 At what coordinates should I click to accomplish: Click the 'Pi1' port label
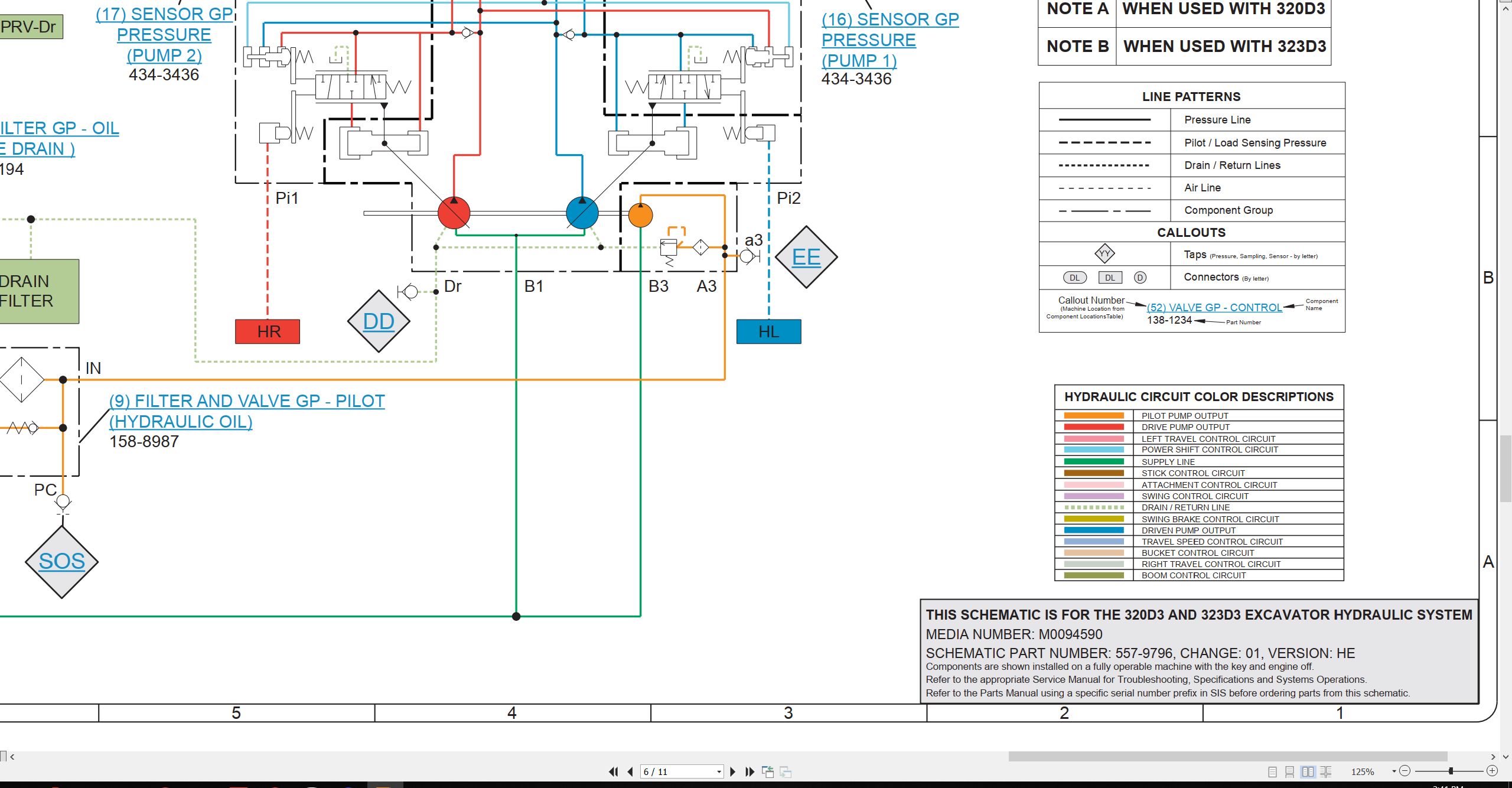tap(287, 198)
